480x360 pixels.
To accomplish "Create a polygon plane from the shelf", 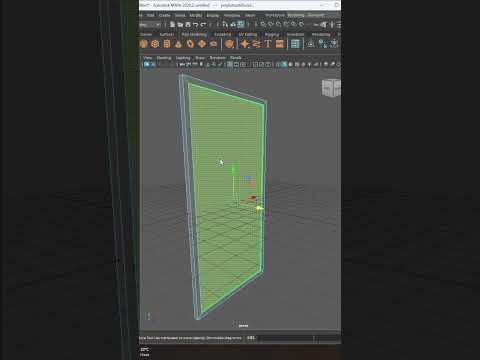I will pos(202,44).
